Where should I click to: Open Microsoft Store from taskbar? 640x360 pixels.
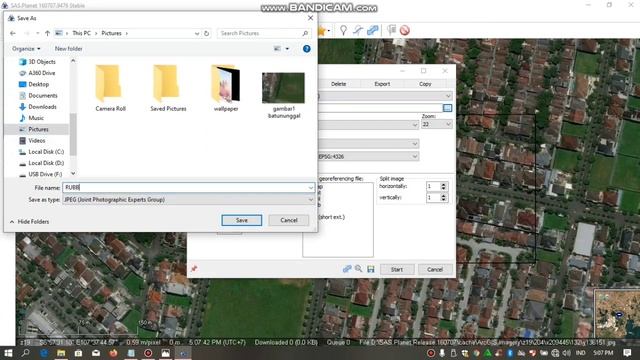point(78,353)
